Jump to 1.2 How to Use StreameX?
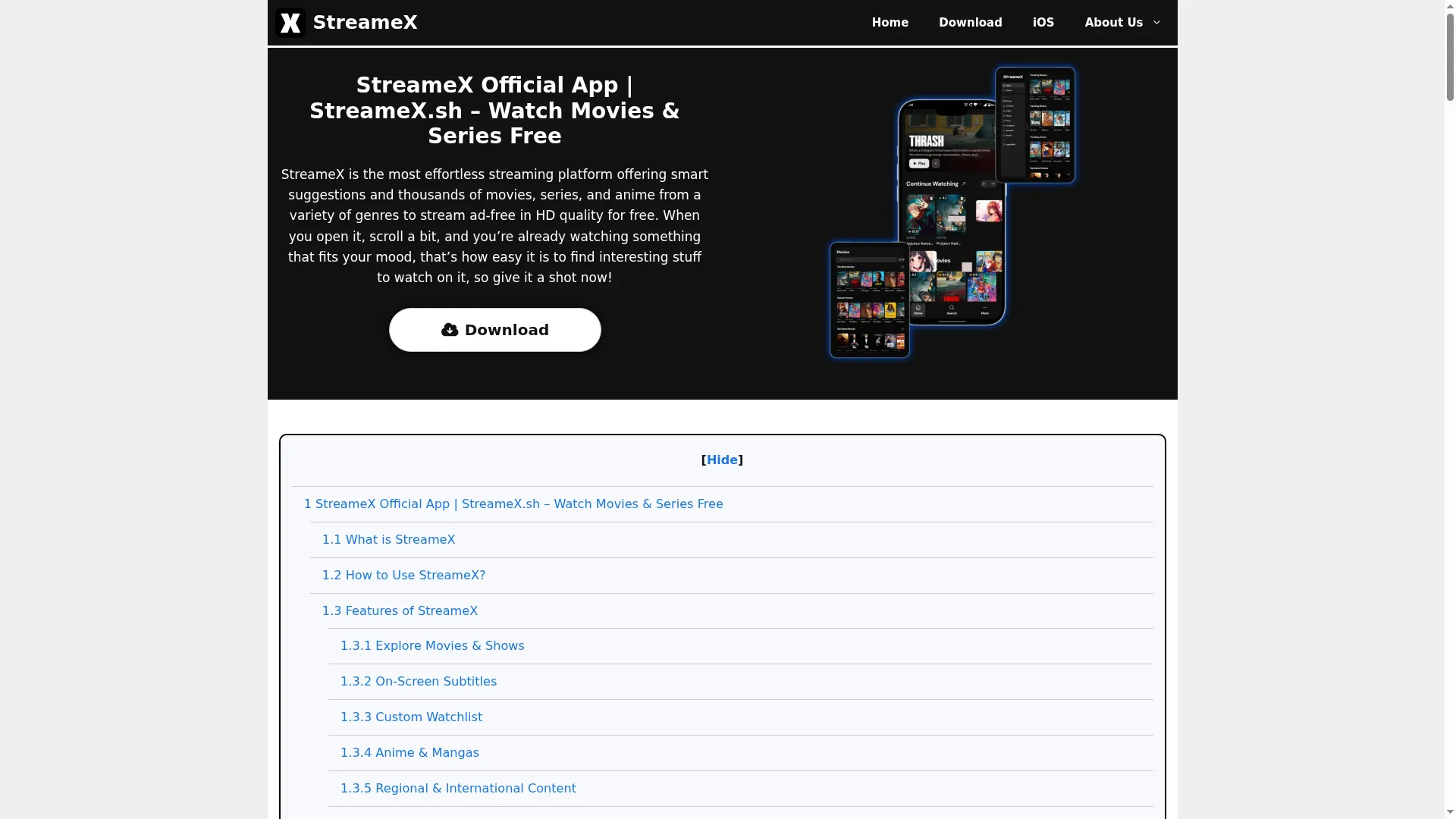The image size is (1456, 819). pos(403,576)
